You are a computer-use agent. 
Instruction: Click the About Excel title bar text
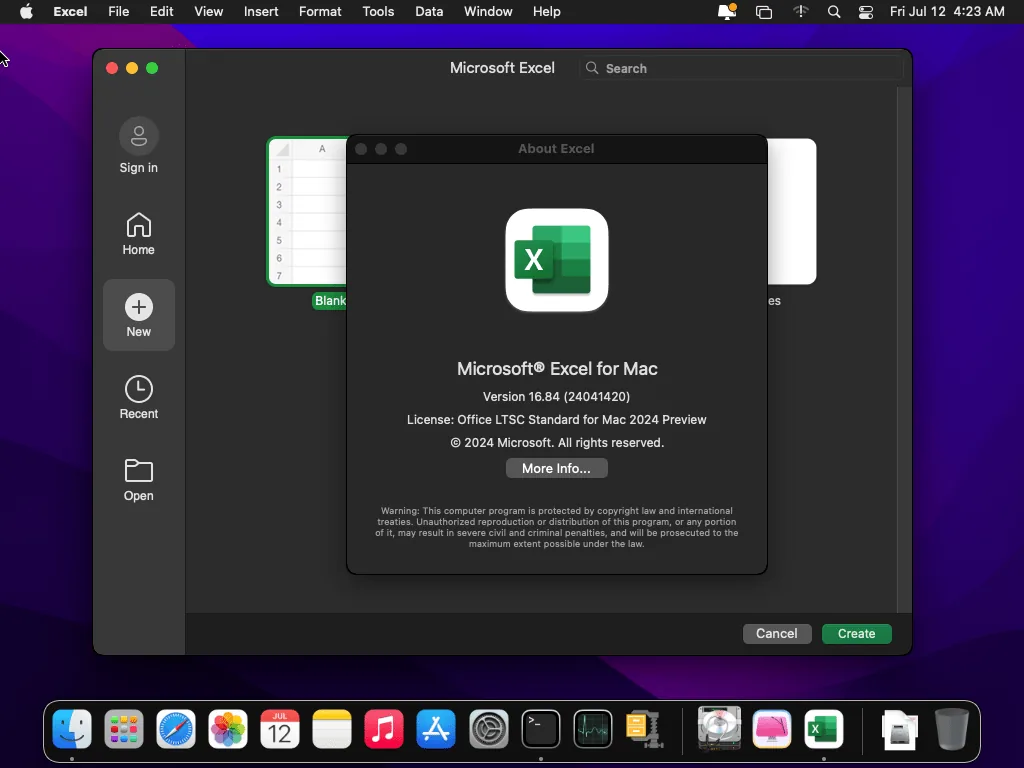pos(556,148)
